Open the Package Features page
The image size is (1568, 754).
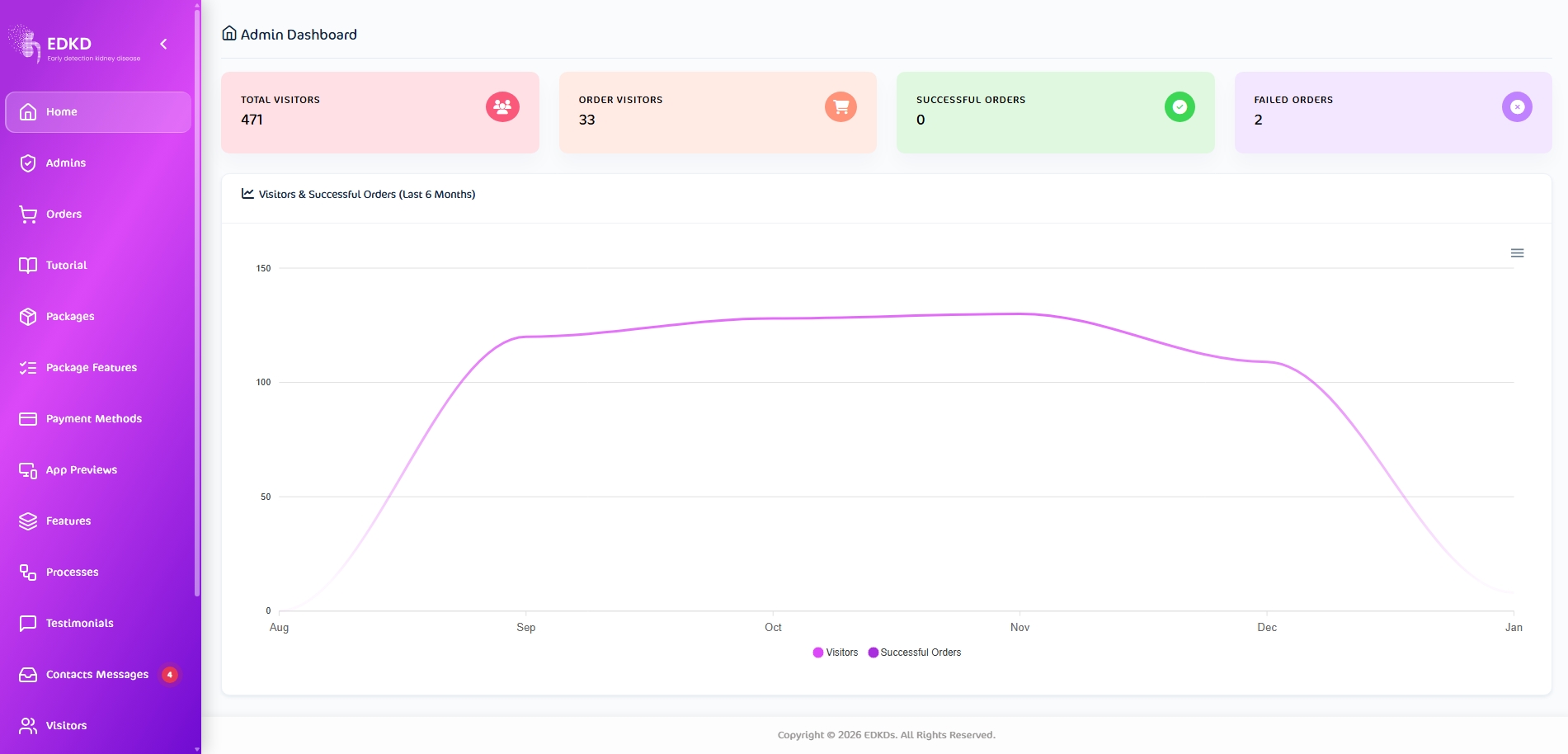(91, 368)
